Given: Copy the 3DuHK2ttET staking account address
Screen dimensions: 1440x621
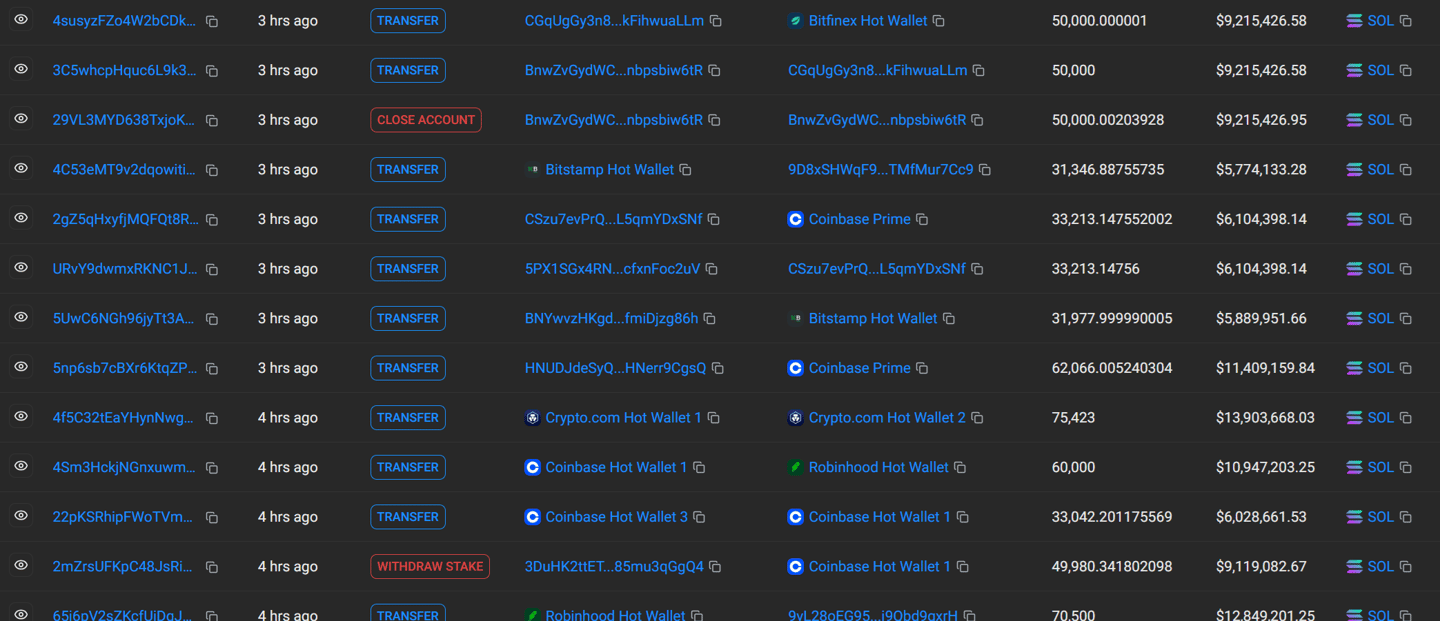Looking at the screenshot, I should pos(715,567).
